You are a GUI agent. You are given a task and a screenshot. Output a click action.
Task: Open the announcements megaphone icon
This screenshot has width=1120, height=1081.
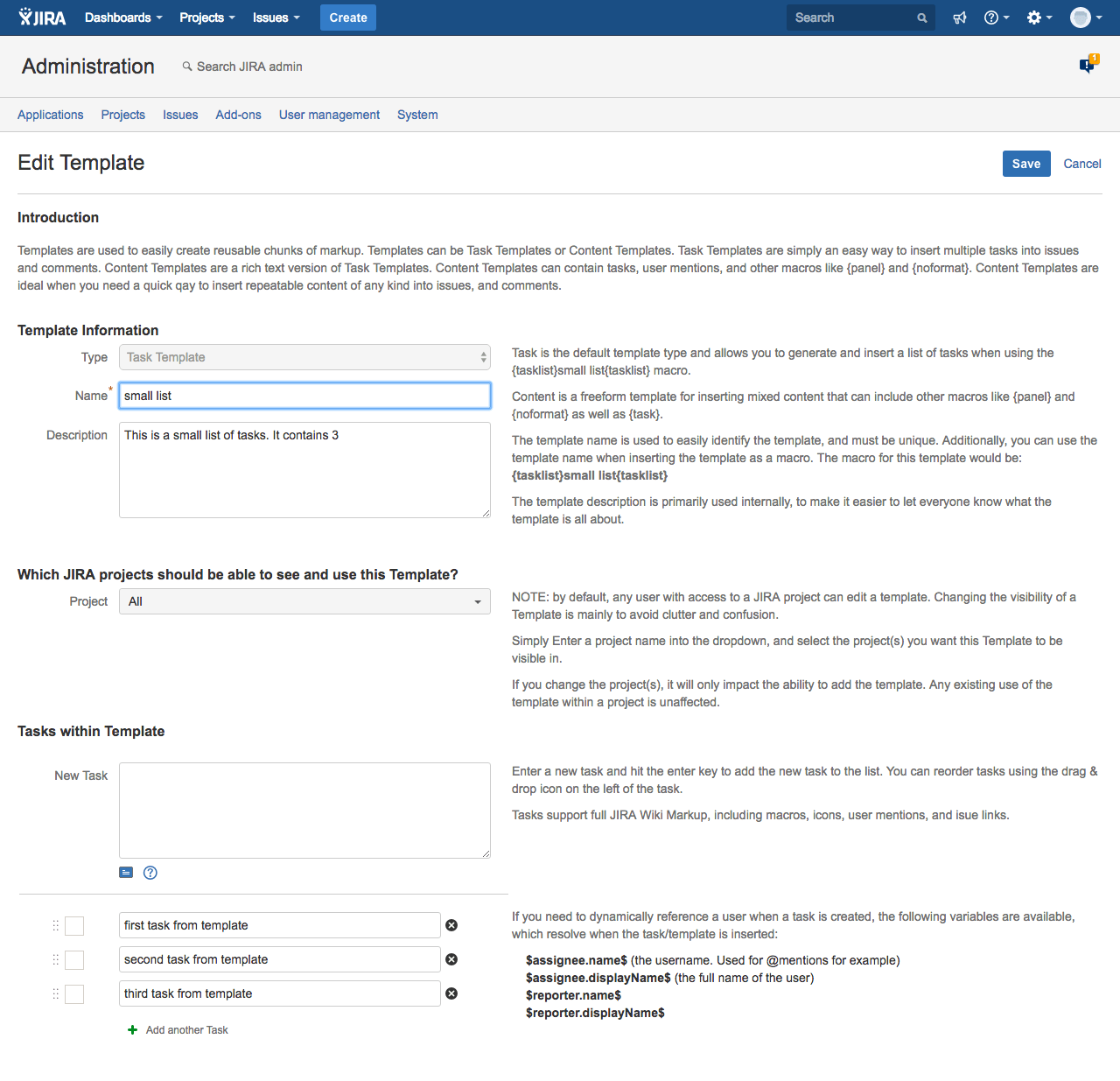tap(959, 18)
